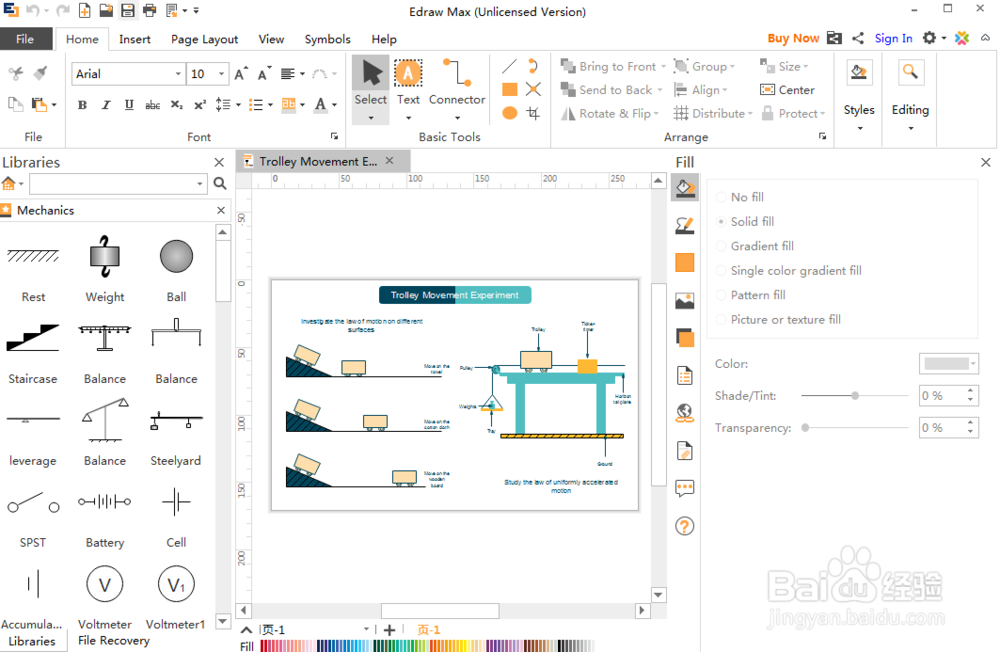Click the cut scissors icon

(16, 73)
